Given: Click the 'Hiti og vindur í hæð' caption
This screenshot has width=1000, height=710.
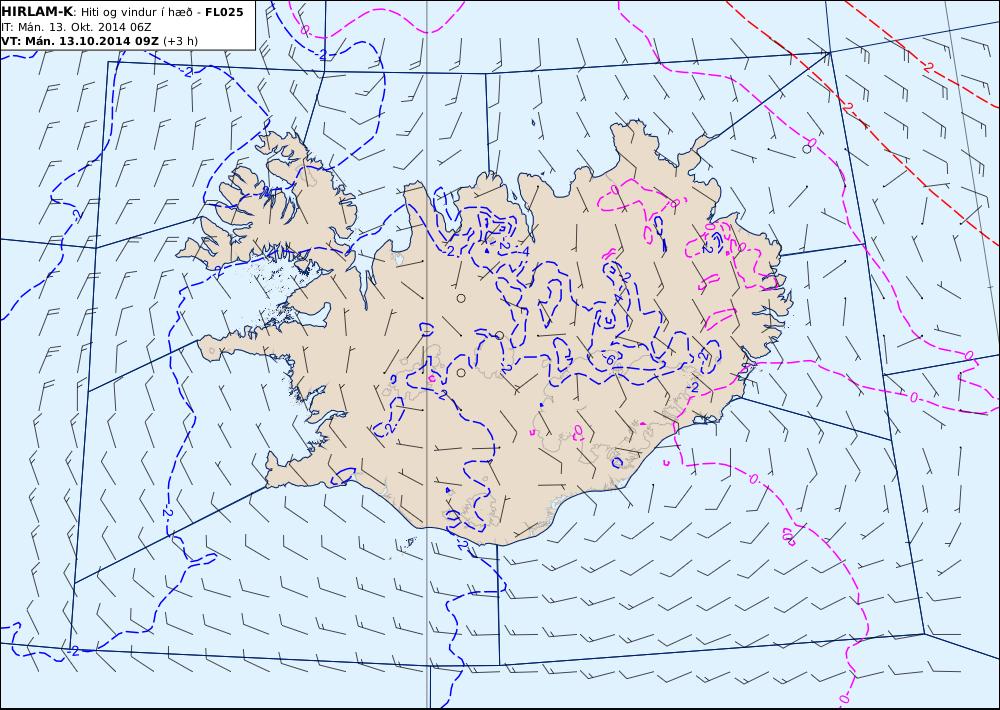Looking at the screenshot, I should 136,13.
